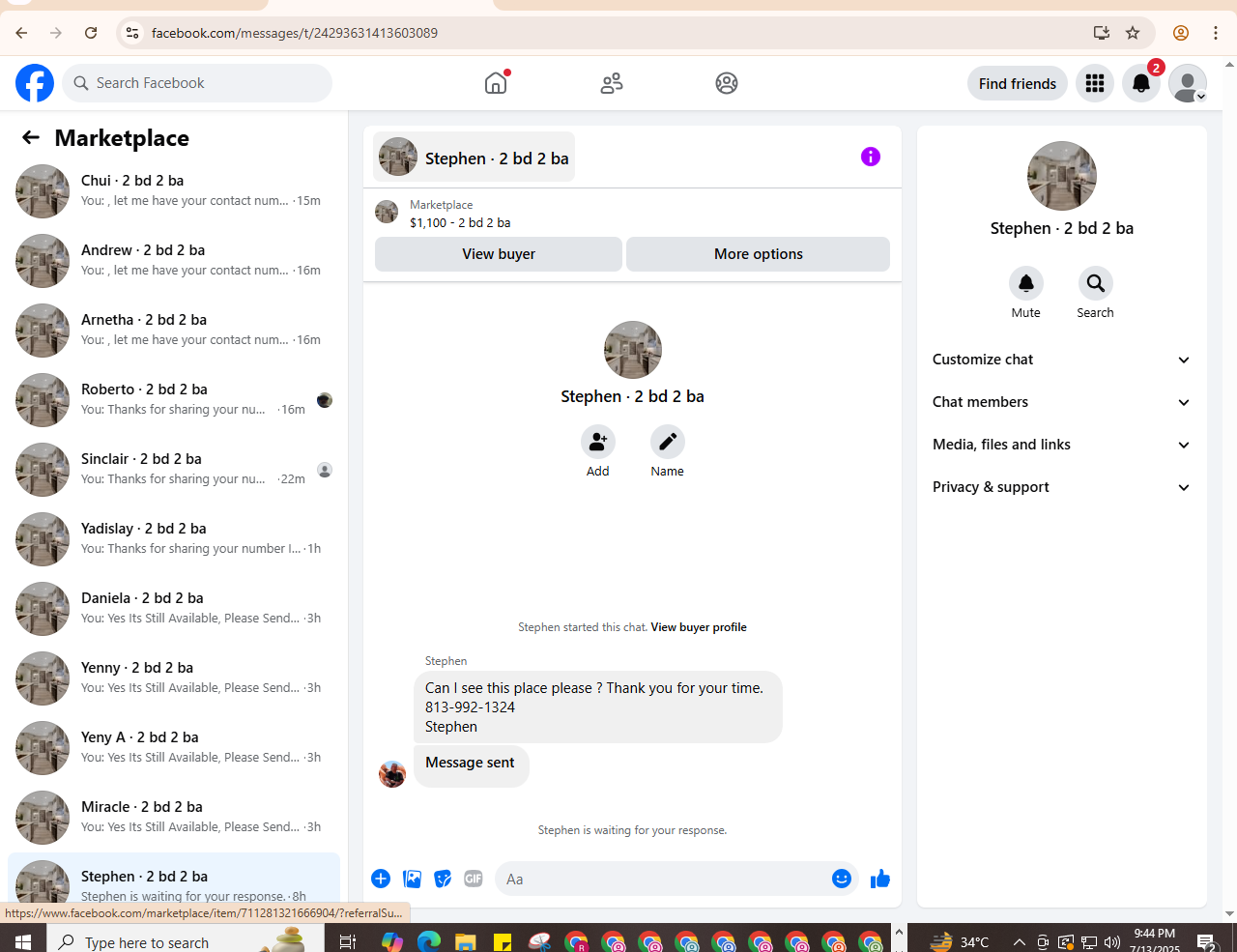Open the Yeny A · 2 bd 2 ba conversation

(x=174, y=748)
